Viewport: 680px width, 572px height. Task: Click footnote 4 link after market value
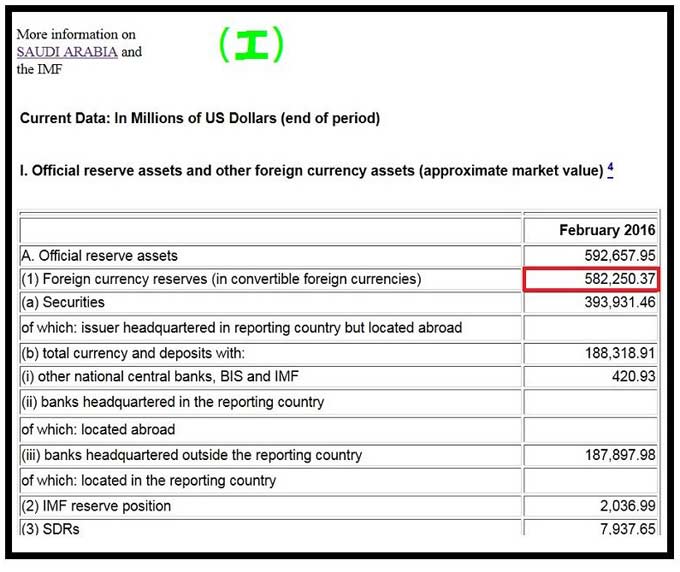click(x=610, y=169)
